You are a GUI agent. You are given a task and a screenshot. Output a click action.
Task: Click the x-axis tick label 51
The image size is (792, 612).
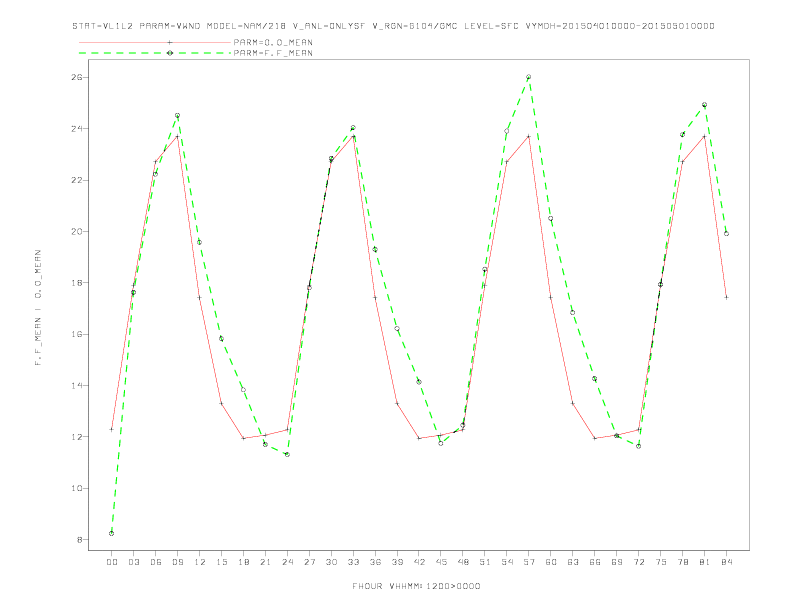point(485,562)
